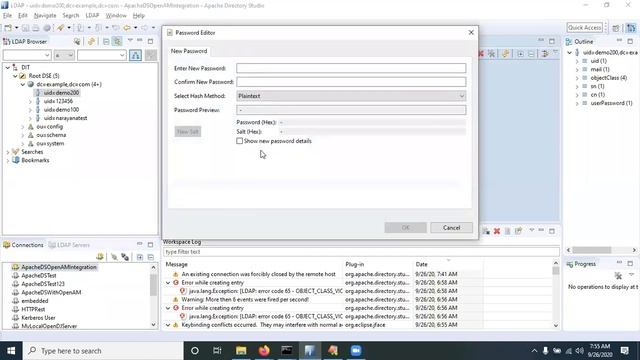Collapse first 'Error while creating entry' log row
The width and height of the screenshot is (640, 360).
tap(168, 282)
